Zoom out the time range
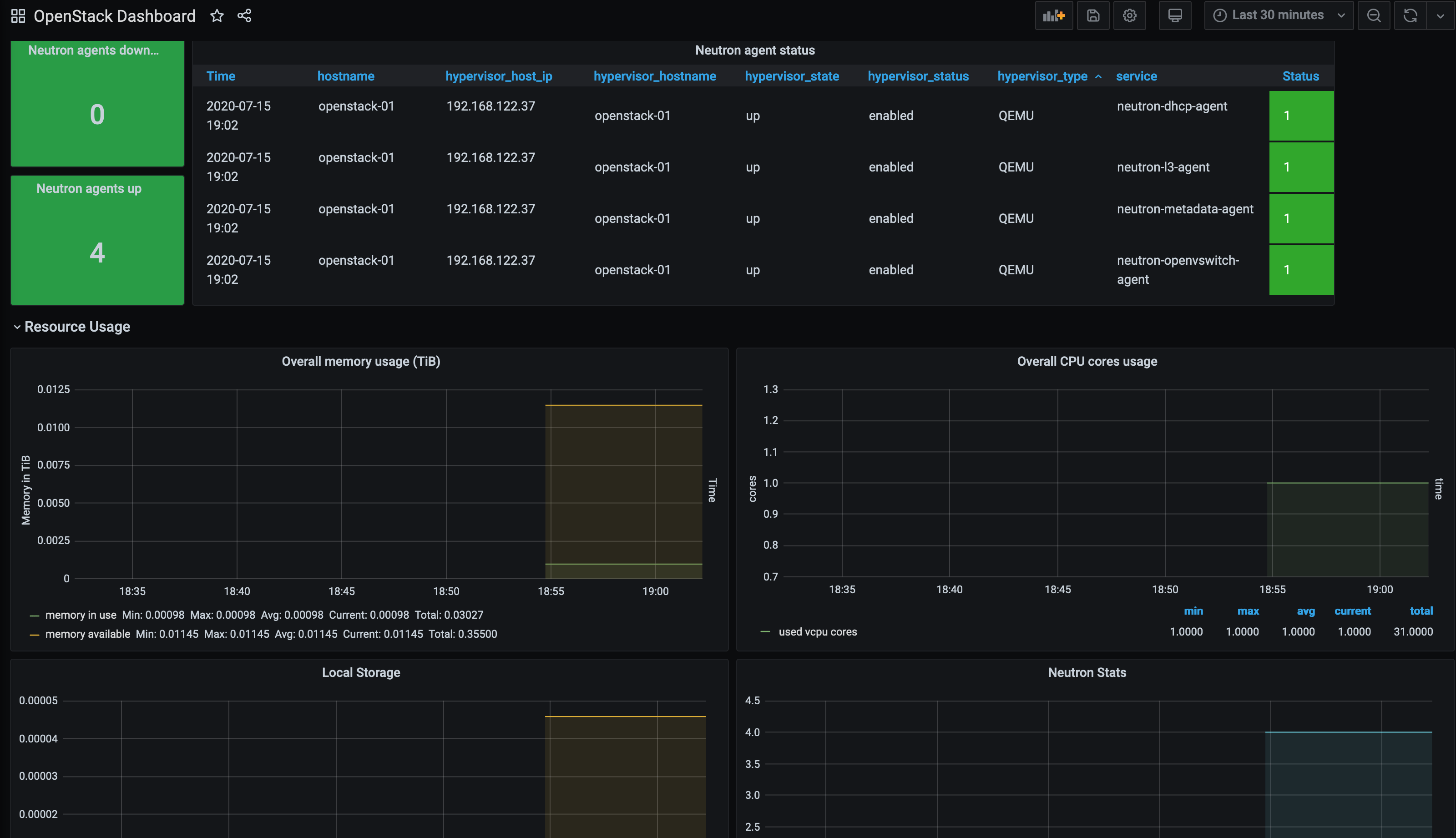 point(1374,15)
